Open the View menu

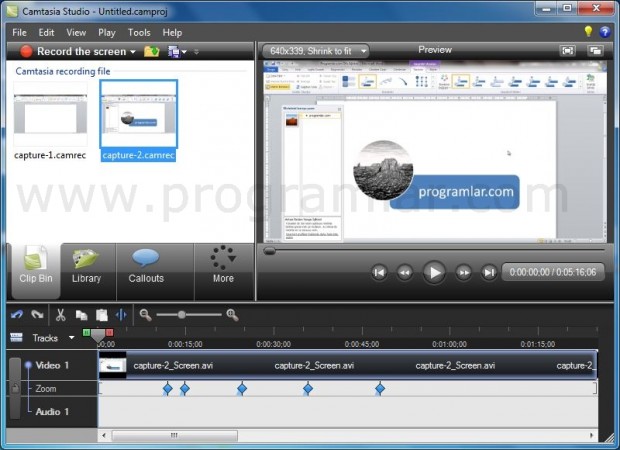click(x=76, y=32)
